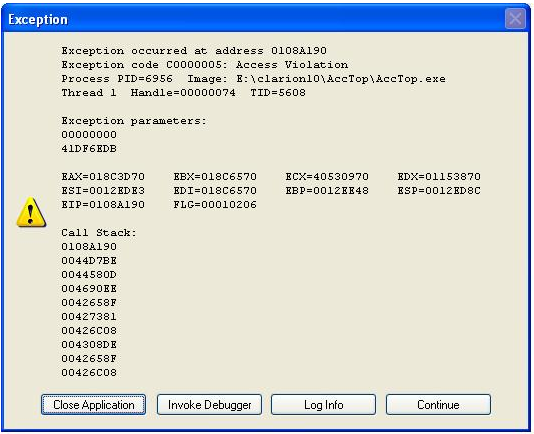The image size is (534, 434).
Task: Click register value EBP=0012EE48
Action: click(327, 190)
